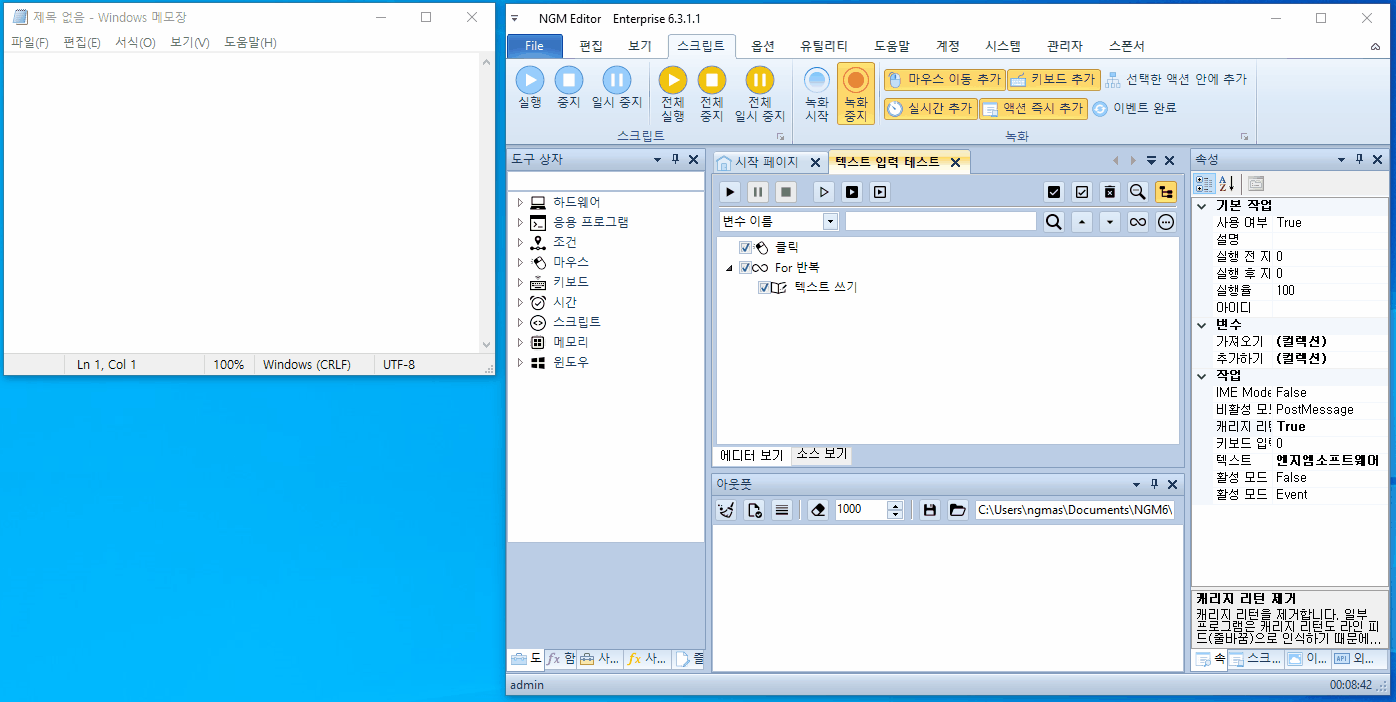Click the 마우스 이동 추가 button
Viewport: 1396px width, 702px height.
[944, 79]
